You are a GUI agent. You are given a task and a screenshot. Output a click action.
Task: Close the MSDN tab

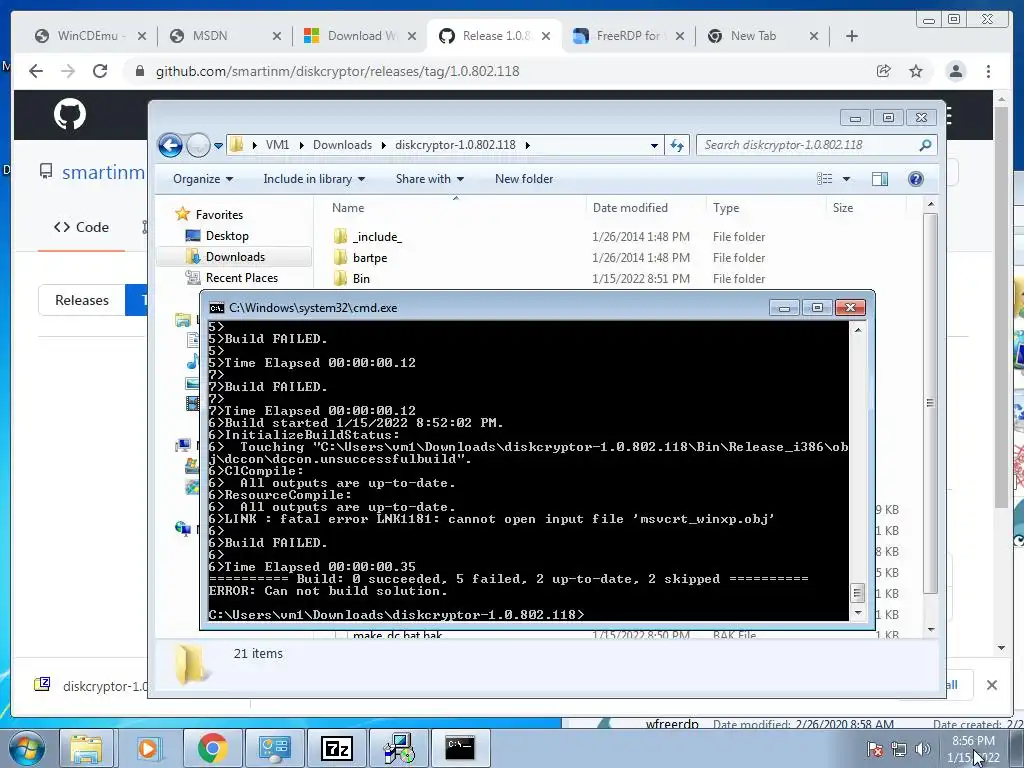click(277, 36)
